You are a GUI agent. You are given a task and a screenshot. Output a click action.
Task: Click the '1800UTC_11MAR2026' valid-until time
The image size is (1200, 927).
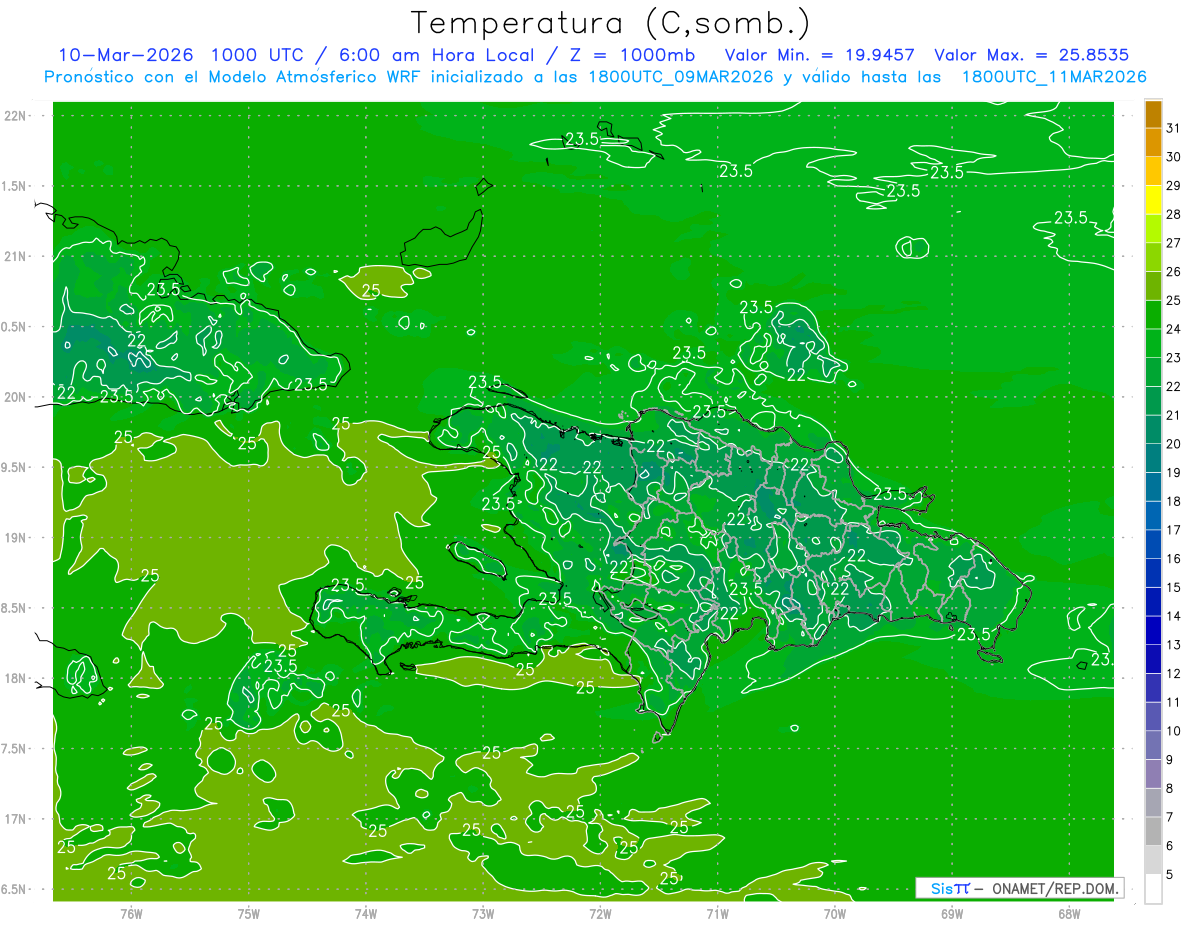(x=1054, y=77)
